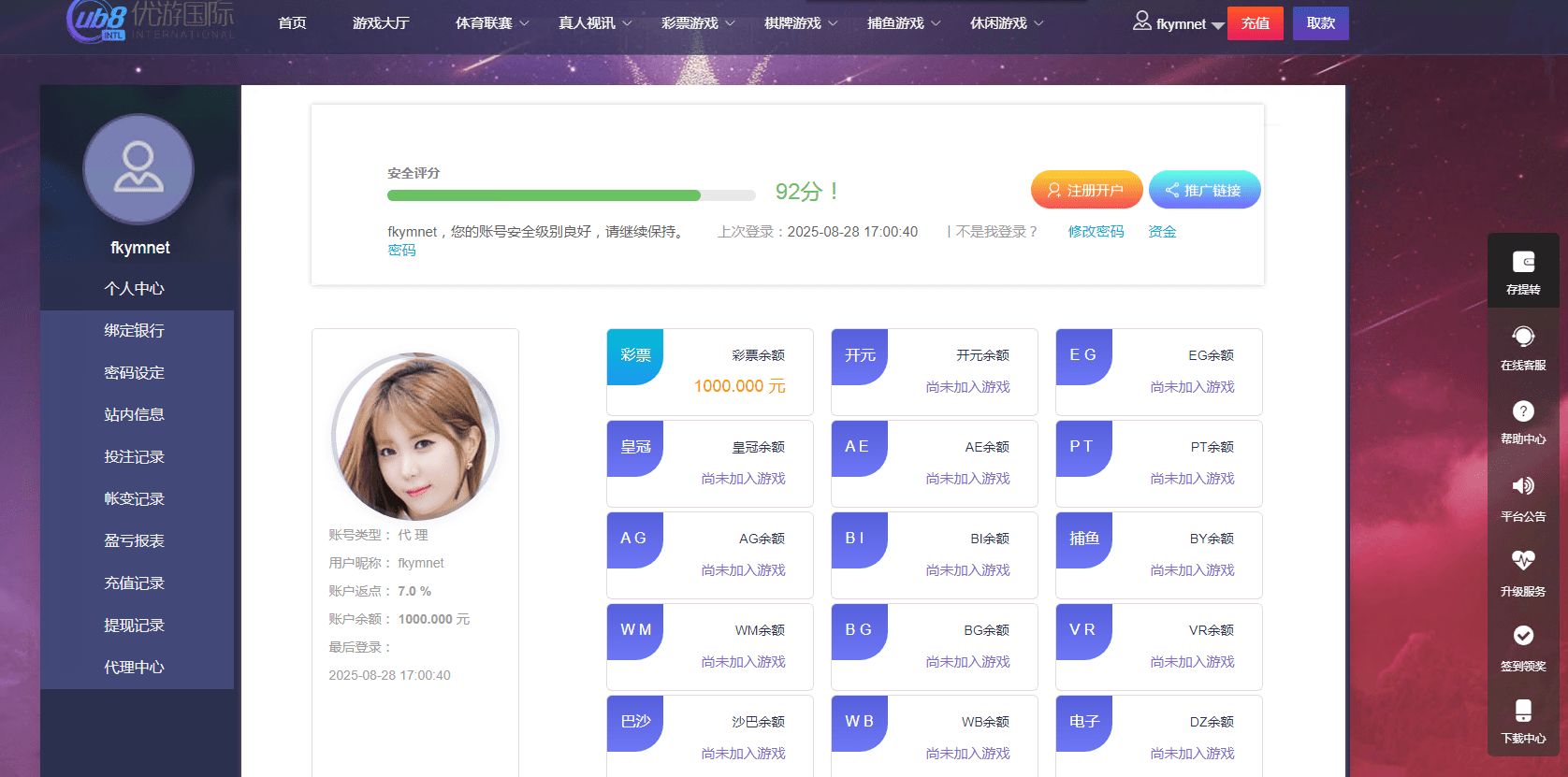The height and width of the screenshot is (777, 1568).
Task: Expand the 彩票游戏 dropdown menu
Action: (698, 23)
